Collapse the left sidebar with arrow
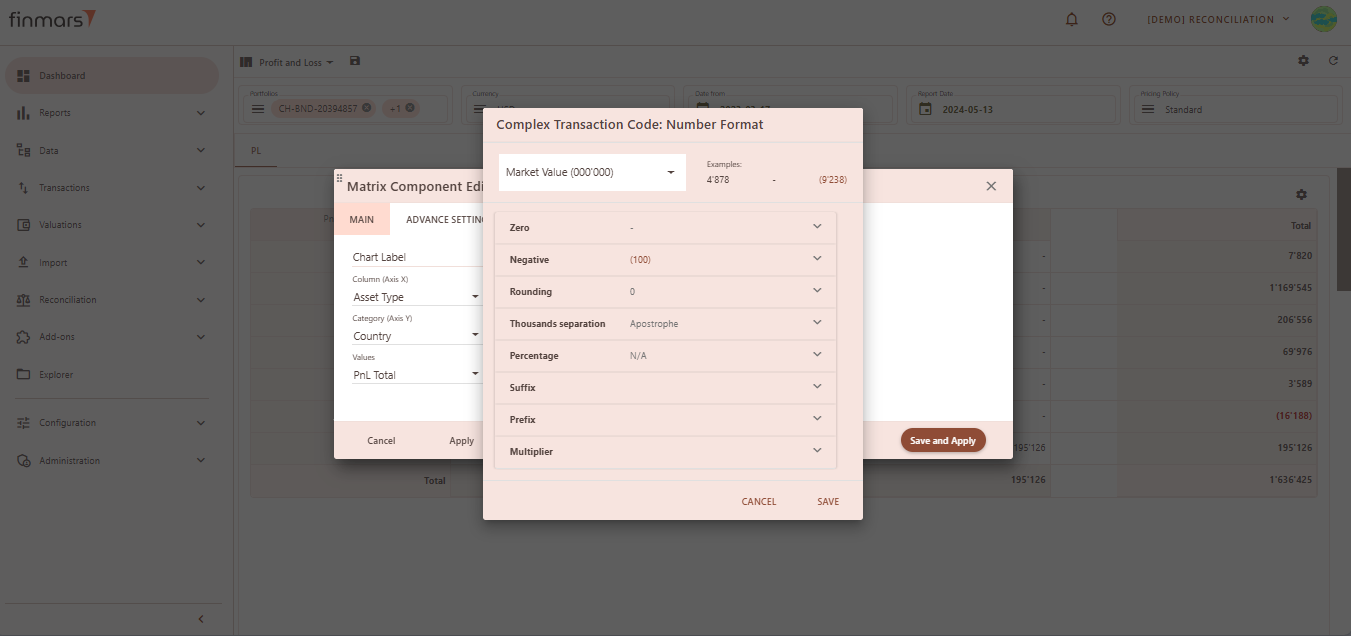This screenshot has width=1351, height=636. point(200,619)
